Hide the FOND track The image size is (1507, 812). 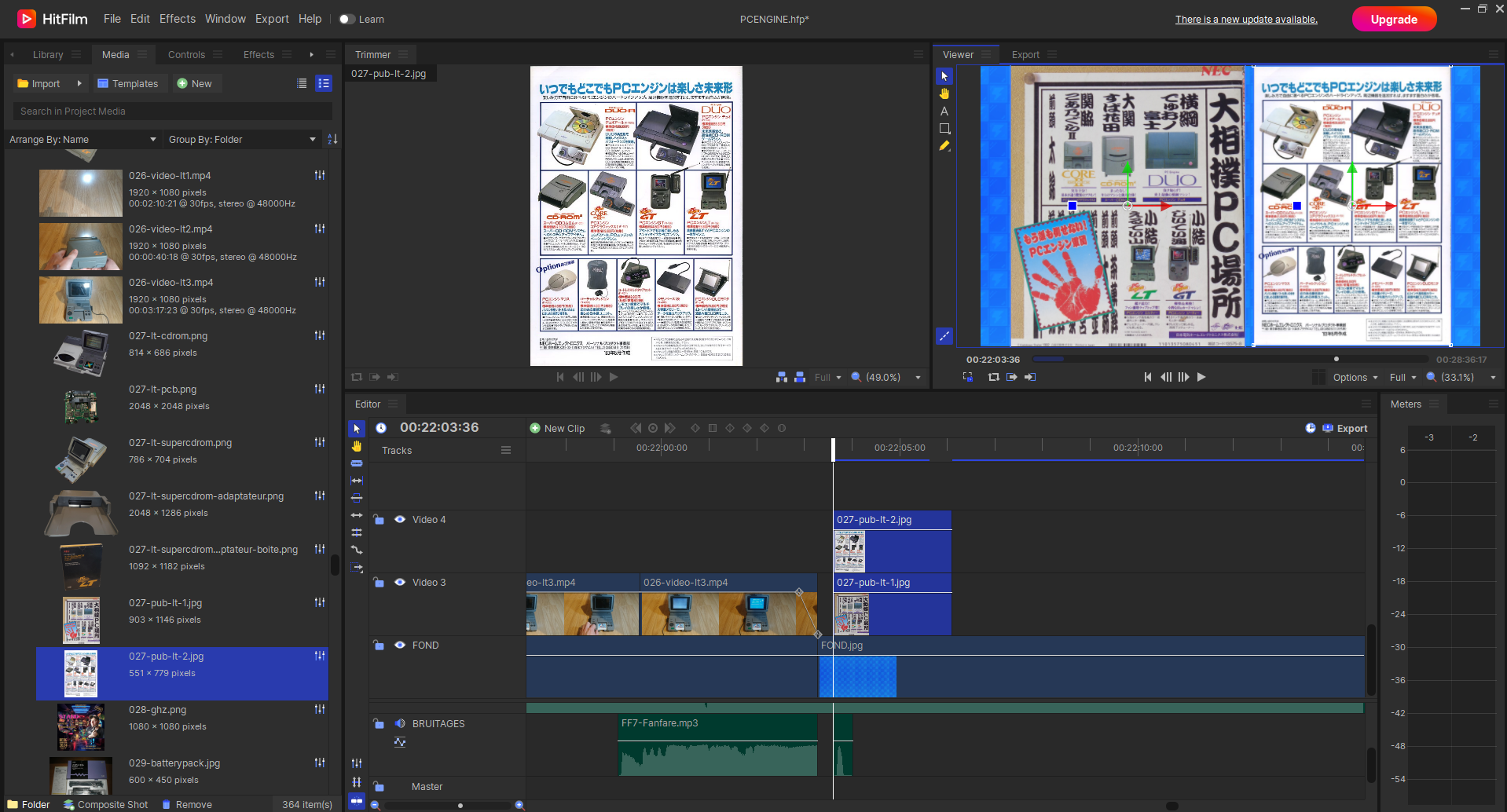click(400, 645)
